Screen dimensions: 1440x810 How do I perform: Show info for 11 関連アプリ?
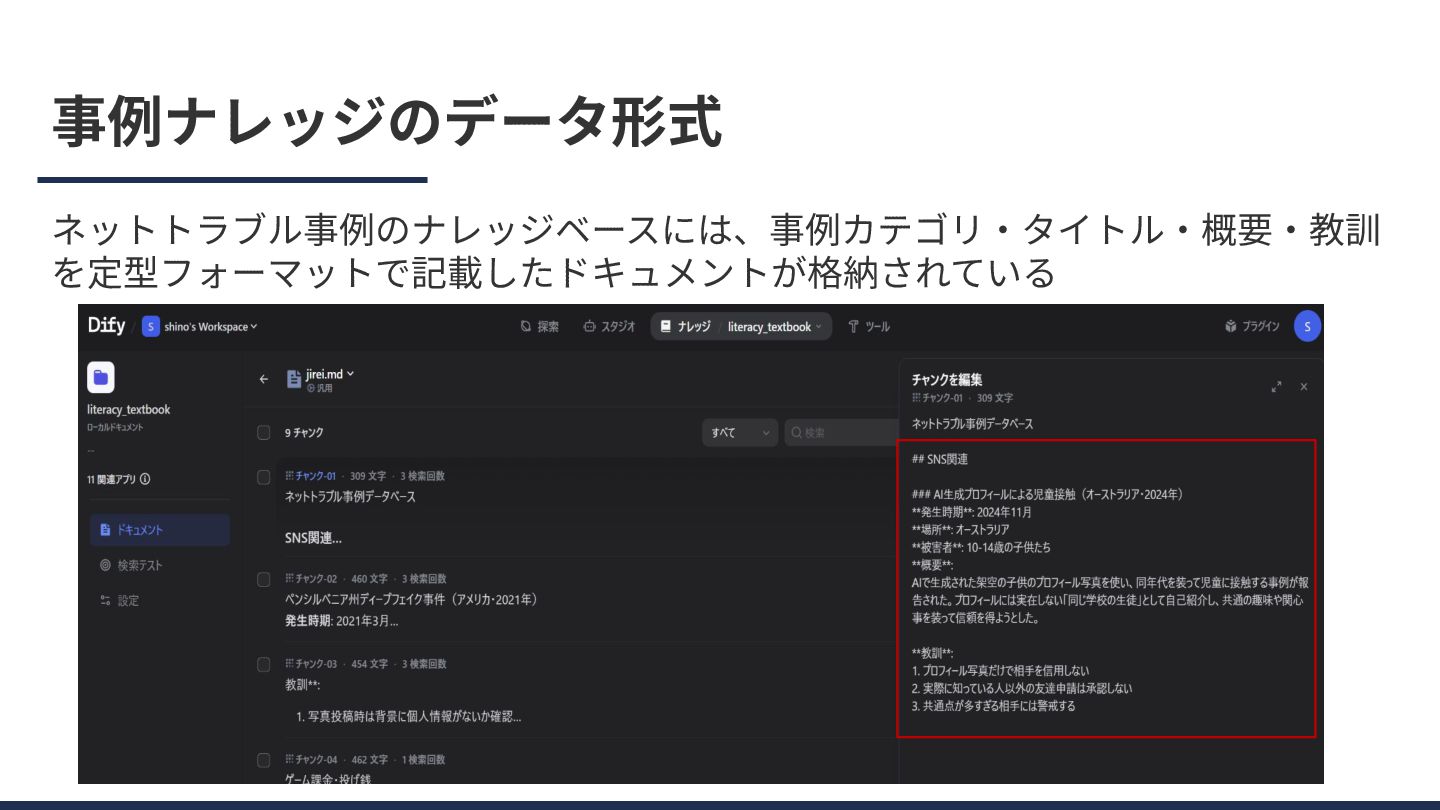coord(145,479)
